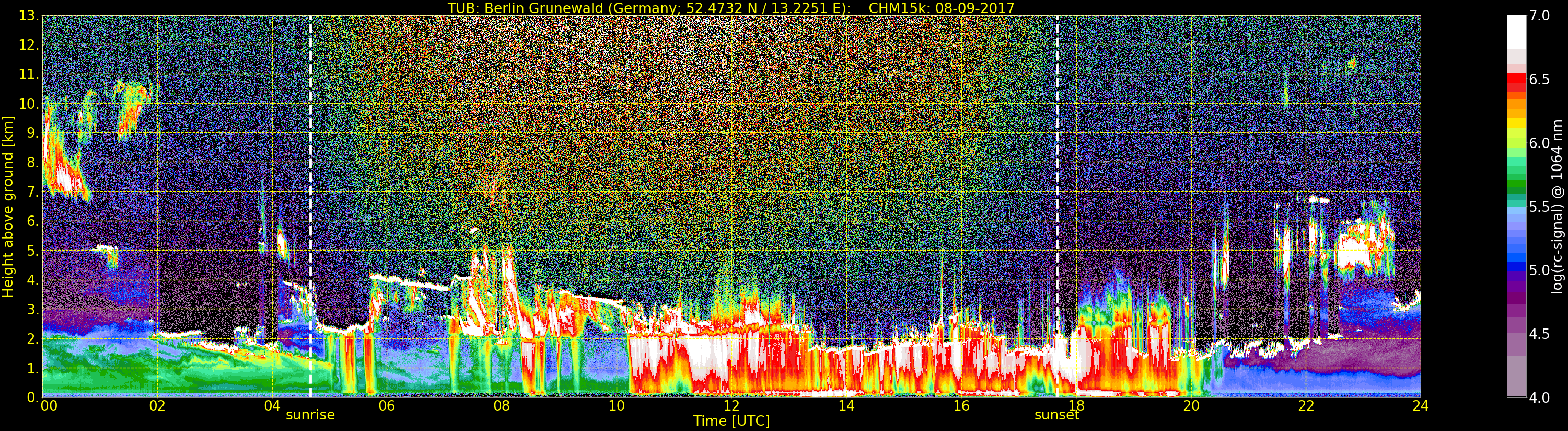Image resolution: width=1568 pixels, height=431 pixels.
Task: Select the 13 km tick on height axis
Action: [x=27, y=16]
